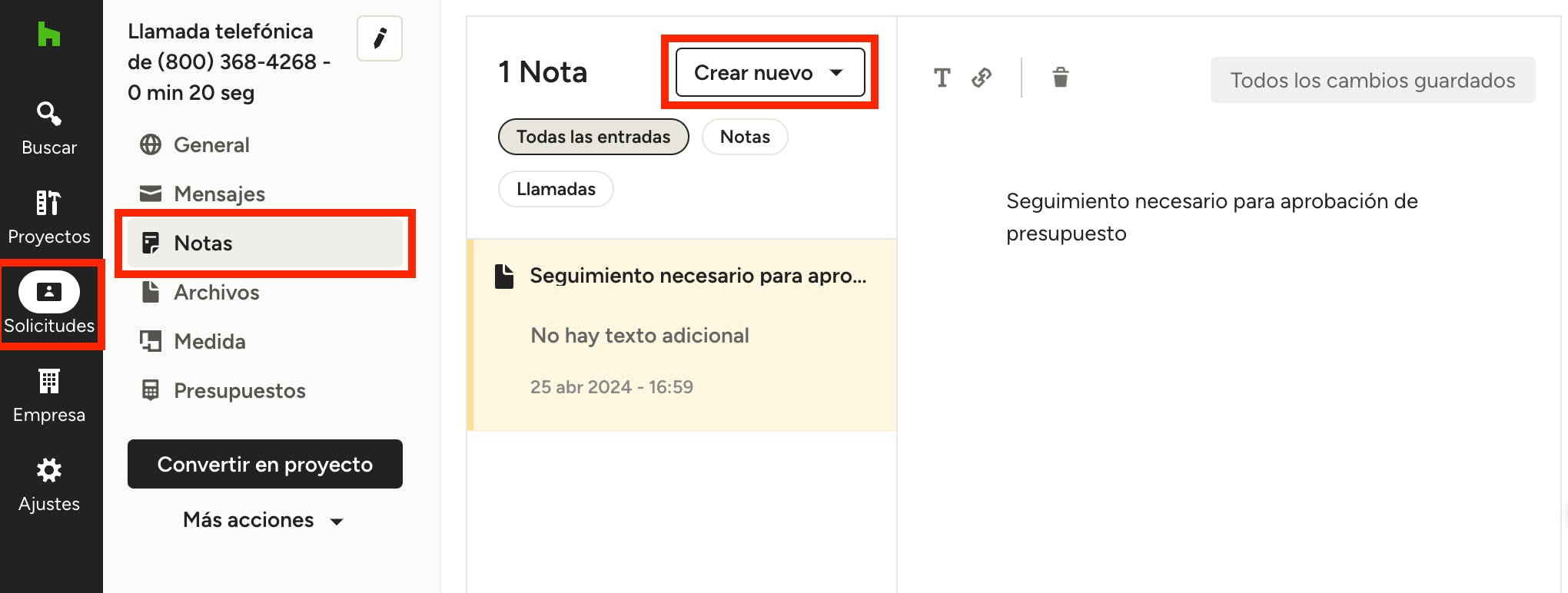Switch to the Mensajes section
The height and width of the screenshot is (593, 1568).
point(219,194)
